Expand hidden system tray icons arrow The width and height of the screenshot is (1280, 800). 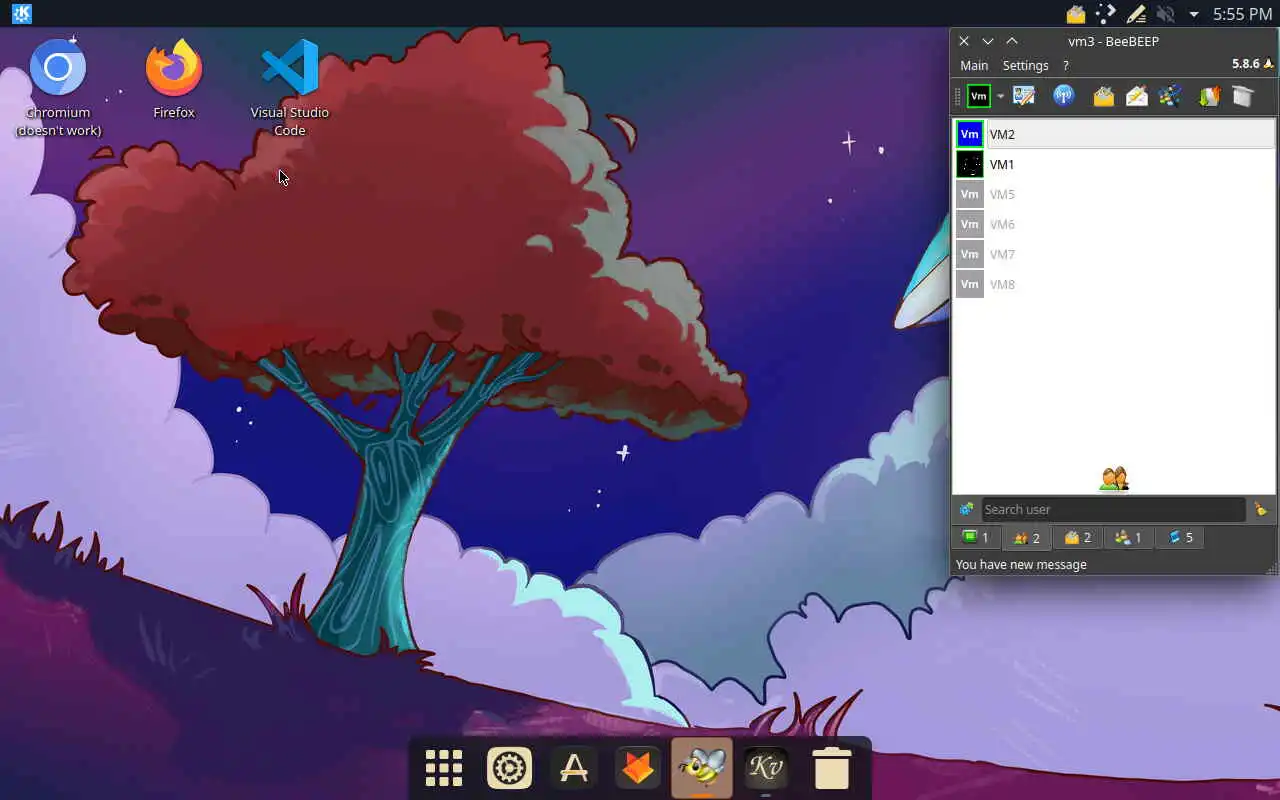point(1193,15)
